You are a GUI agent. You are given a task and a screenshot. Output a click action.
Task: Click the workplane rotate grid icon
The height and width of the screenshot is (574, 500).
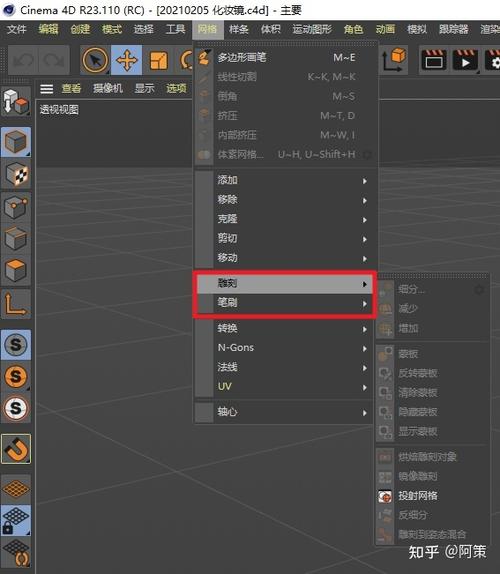16,553
